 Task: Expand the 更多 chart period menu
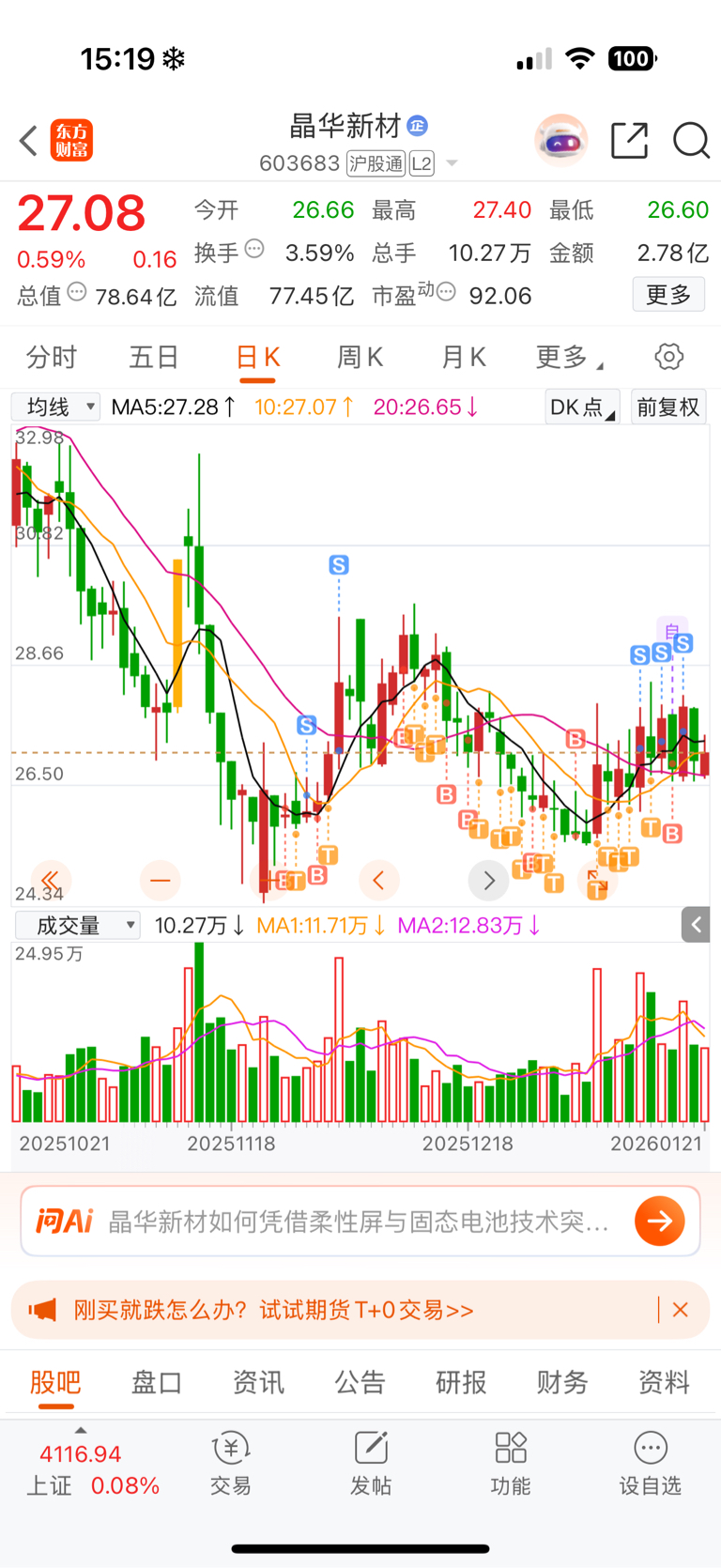pos(569,358)
